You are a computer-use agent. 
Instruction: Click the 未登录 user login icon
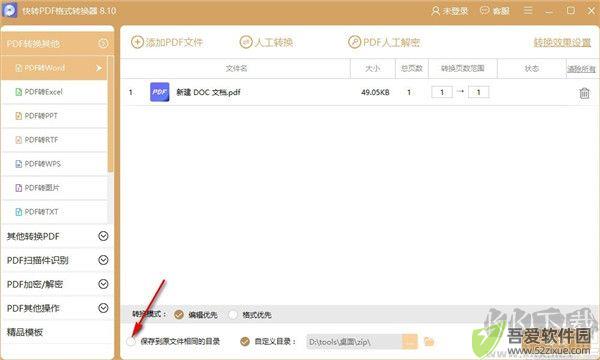(435, 11)
